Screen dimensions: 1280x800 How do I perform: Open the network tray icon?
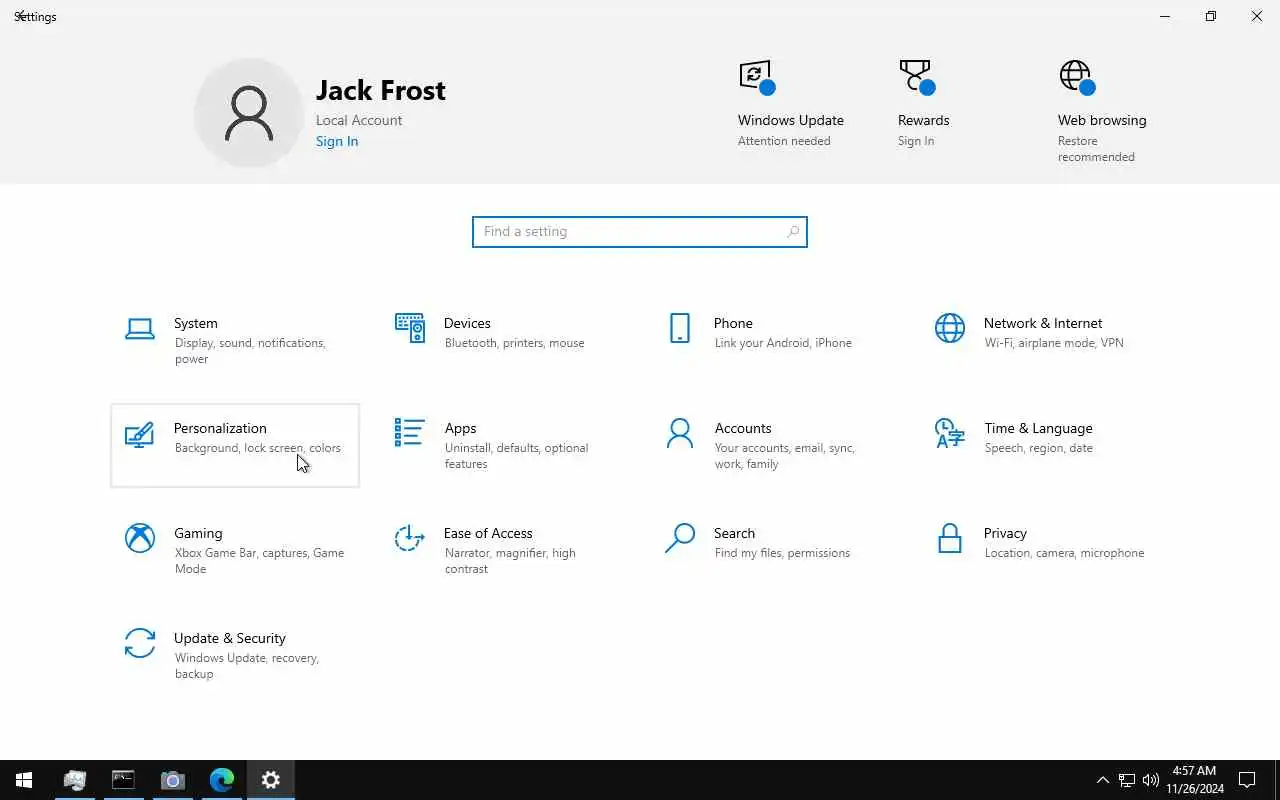(x=1126, y=780)
